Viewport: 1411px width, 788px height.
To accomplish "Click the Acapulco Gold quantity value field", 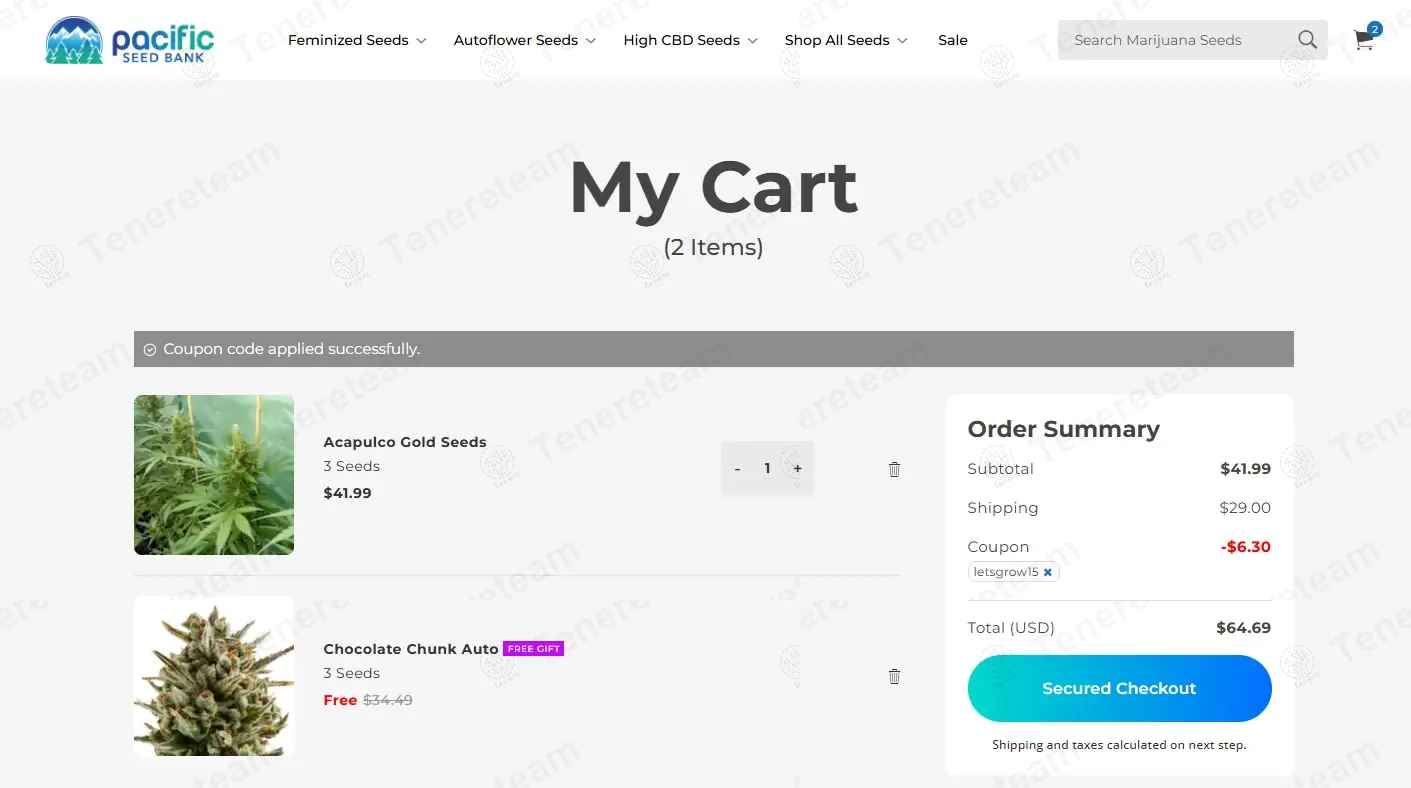I will click(x=767, y=468).
